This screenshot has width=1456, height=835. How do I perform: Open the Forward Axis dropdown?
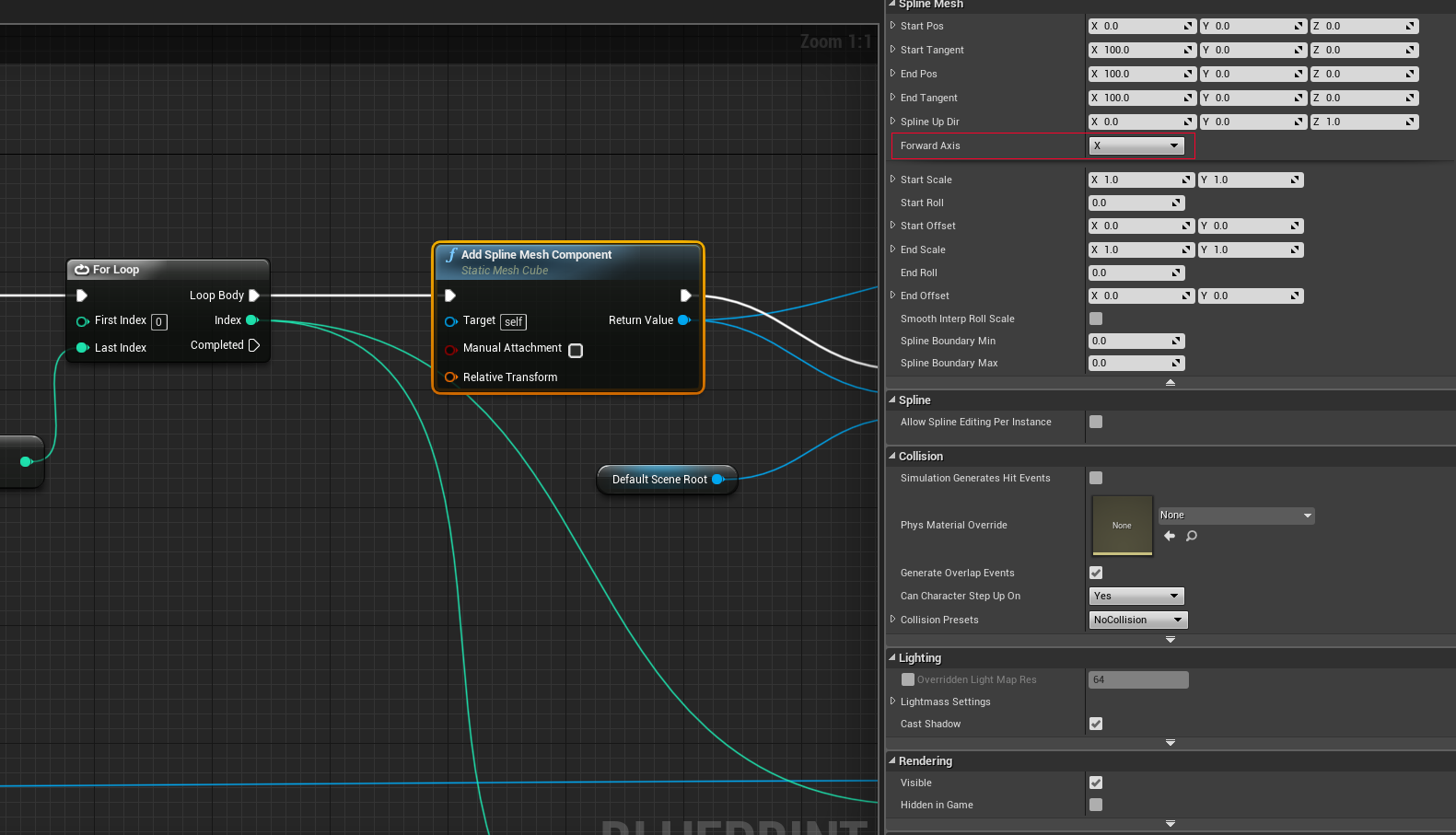pyautogui.click(x=1136, y=145)
